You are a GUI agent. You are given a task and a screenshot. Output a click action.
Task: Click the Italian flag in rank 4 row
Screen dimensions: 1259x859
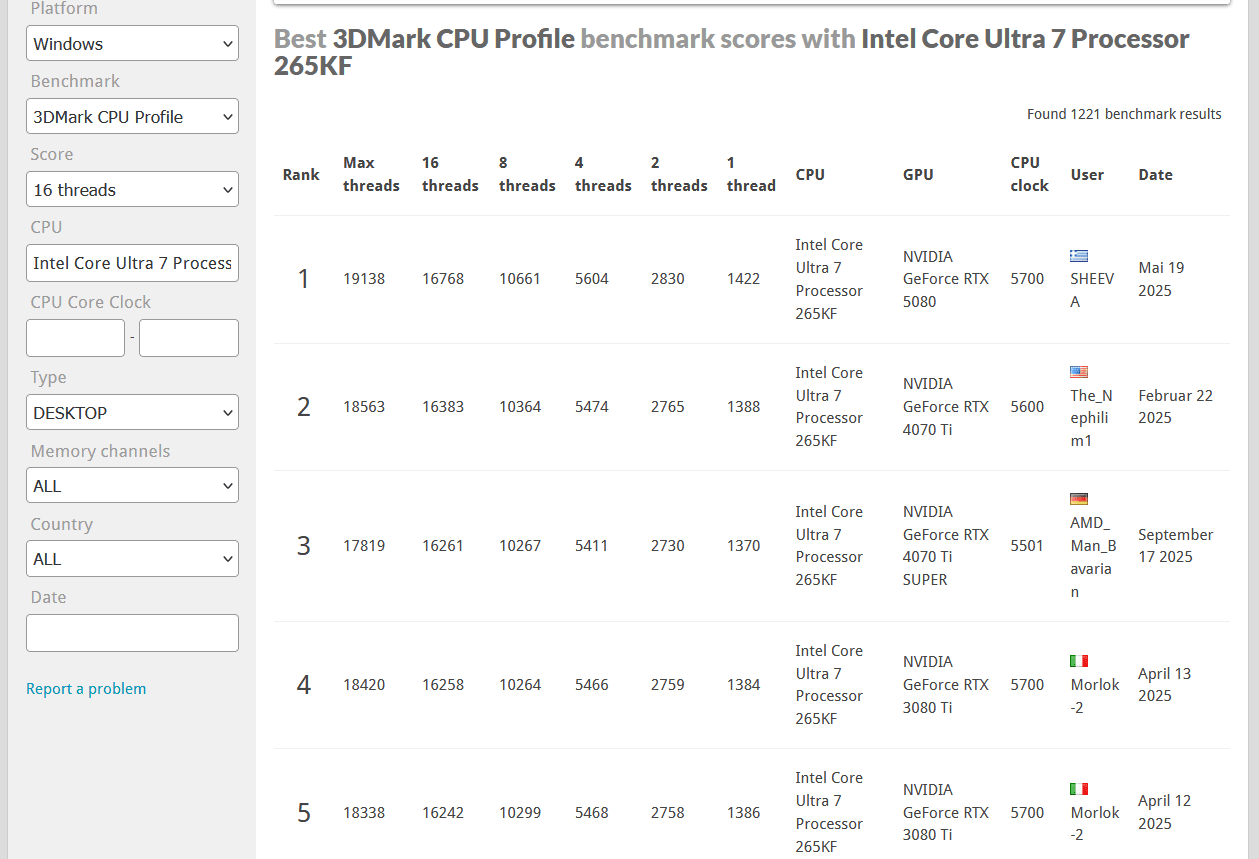click(x=1078, y=661)
